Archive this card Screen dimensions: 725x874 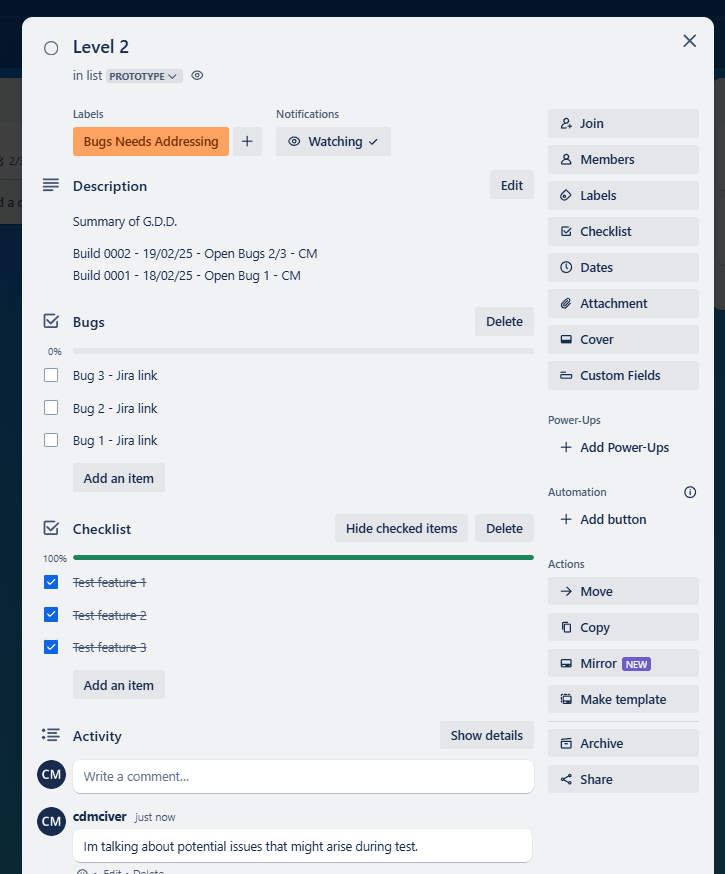622,743
